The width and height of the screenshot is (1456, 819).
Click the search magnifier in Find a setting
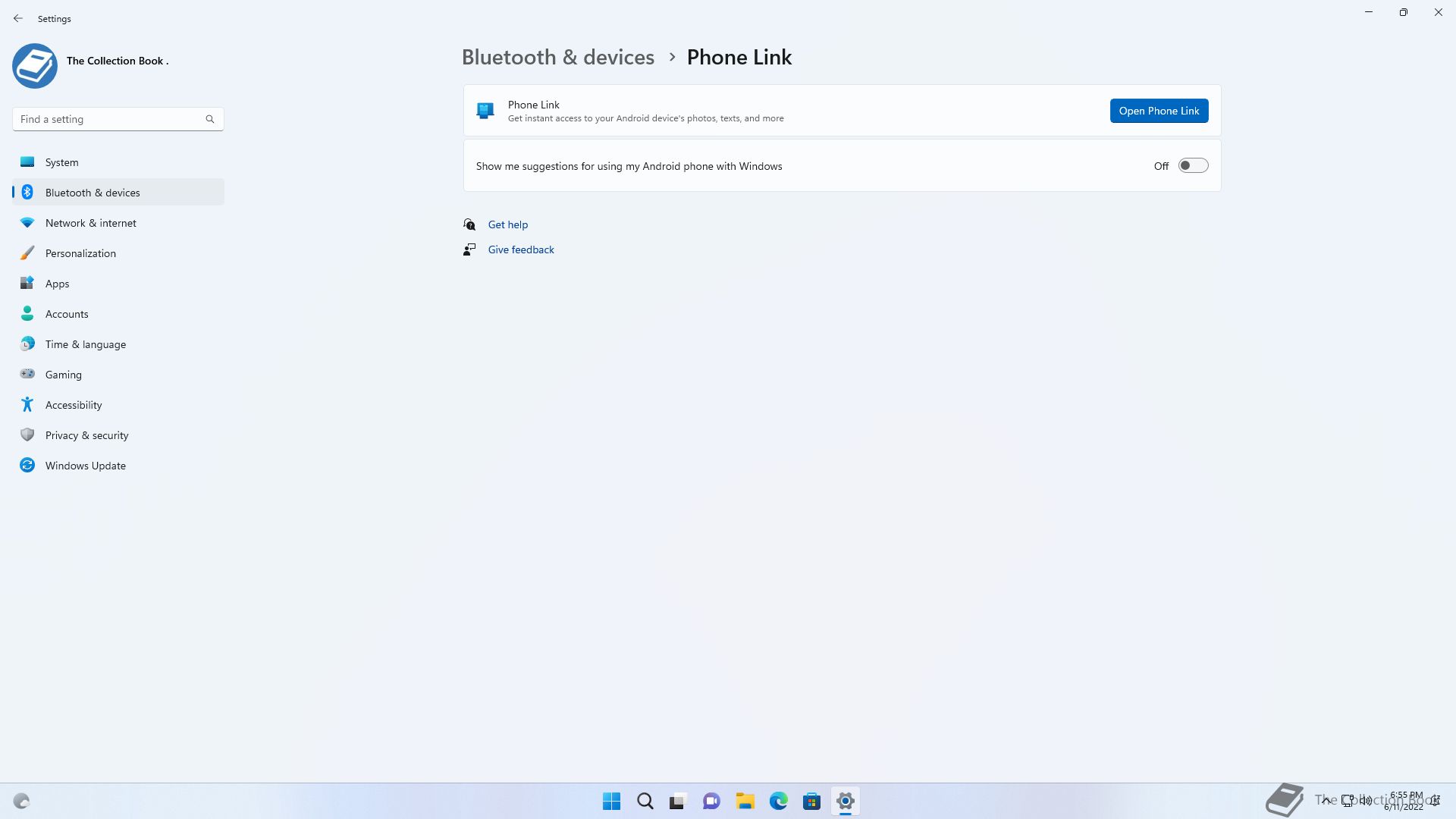(x=210, y=119)
